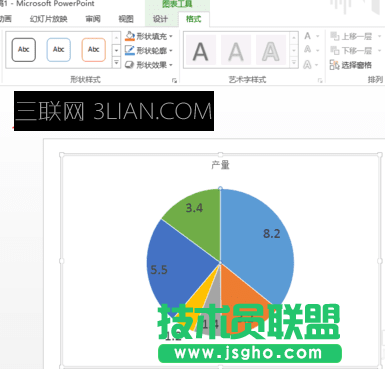Switch to the 幻灯片放映 tab
Image resolution: width=385 pixels, height=369 pixels.
pyautogui.click(x=49, y=19)
